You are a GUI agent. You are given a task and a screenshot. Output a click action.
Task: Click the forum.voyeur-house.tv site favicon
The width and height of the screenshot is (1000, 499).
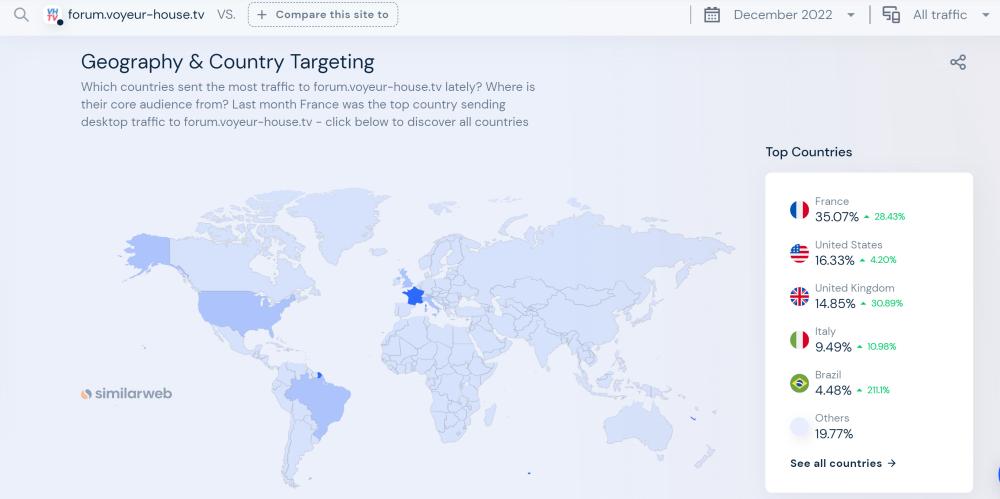point(54,15)
